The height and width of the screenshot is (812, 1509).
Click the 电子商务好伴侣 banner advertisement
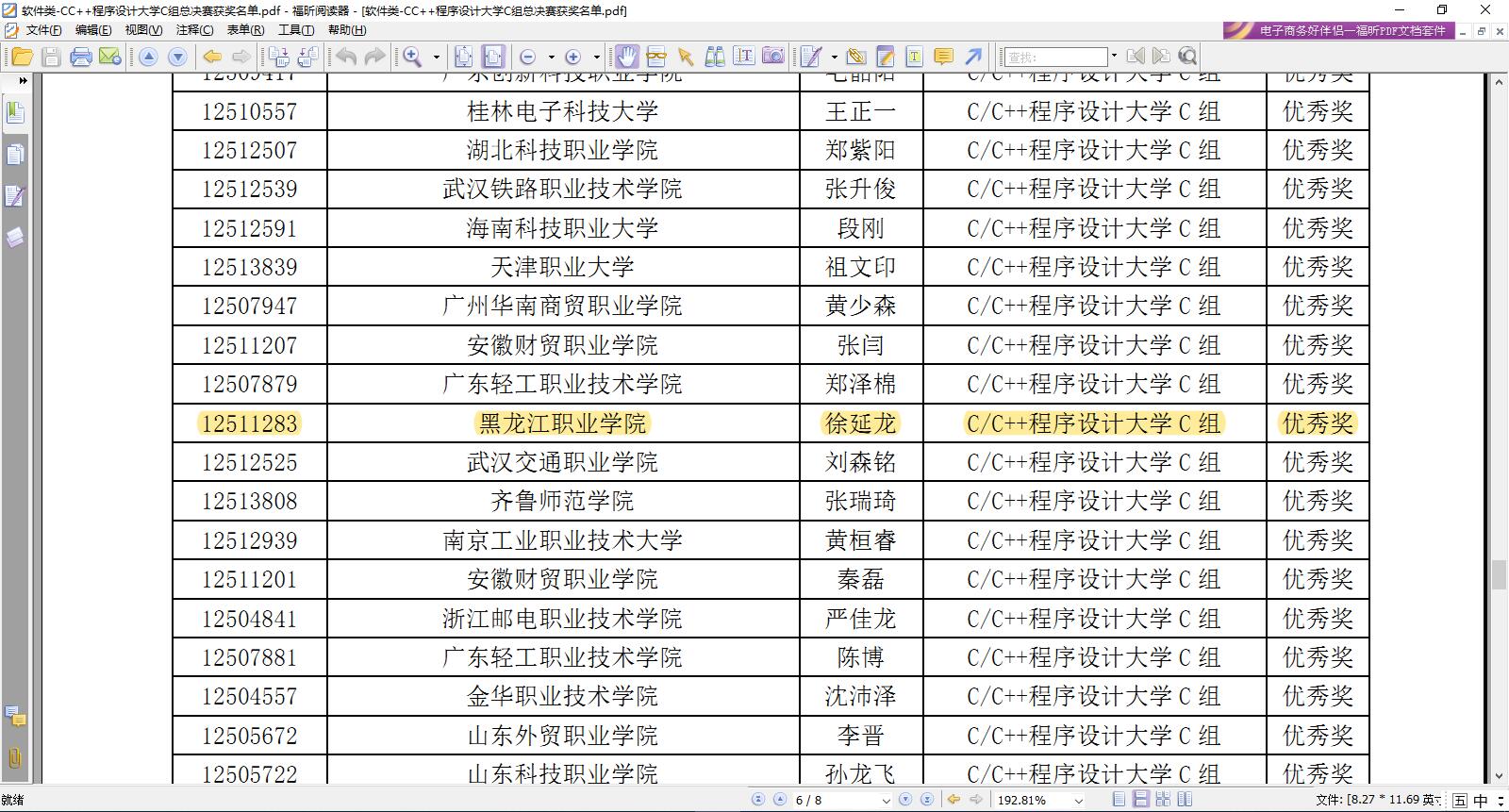[x=1339, y=30]
